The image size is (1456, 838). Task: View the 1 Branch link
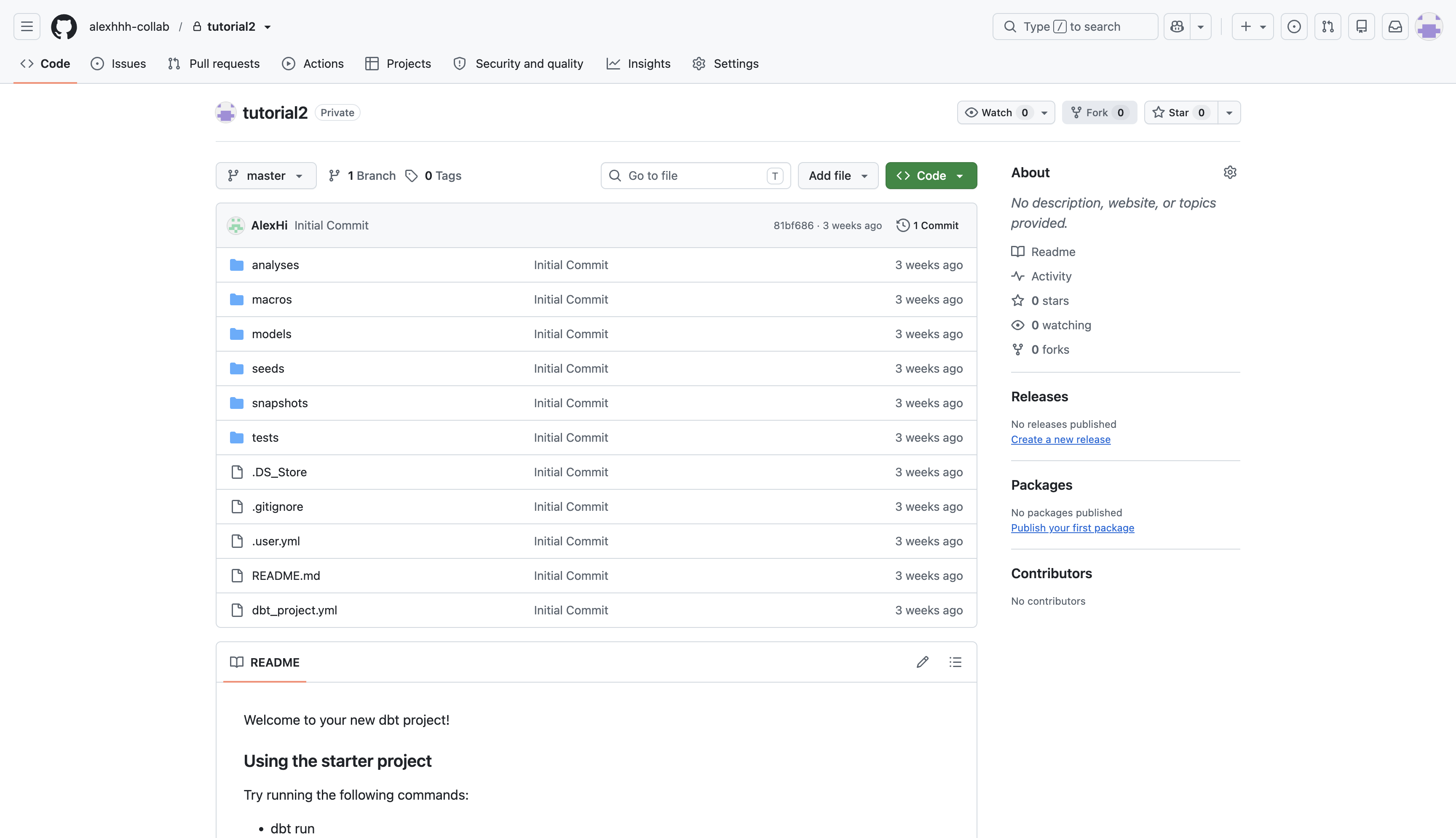click(362, 176)
